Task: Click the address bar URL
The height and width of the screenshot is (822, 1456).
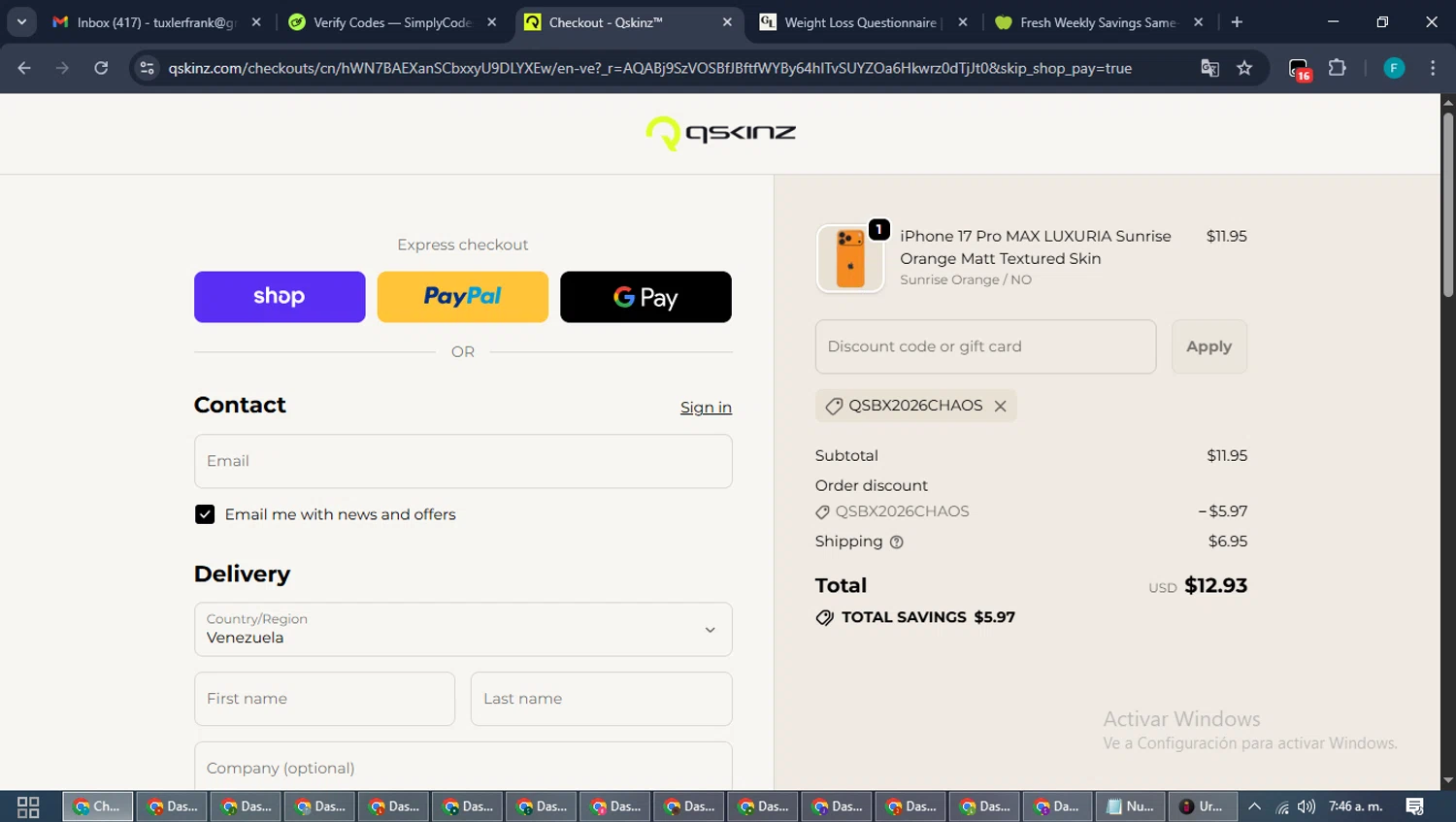Action: [650, 68]
